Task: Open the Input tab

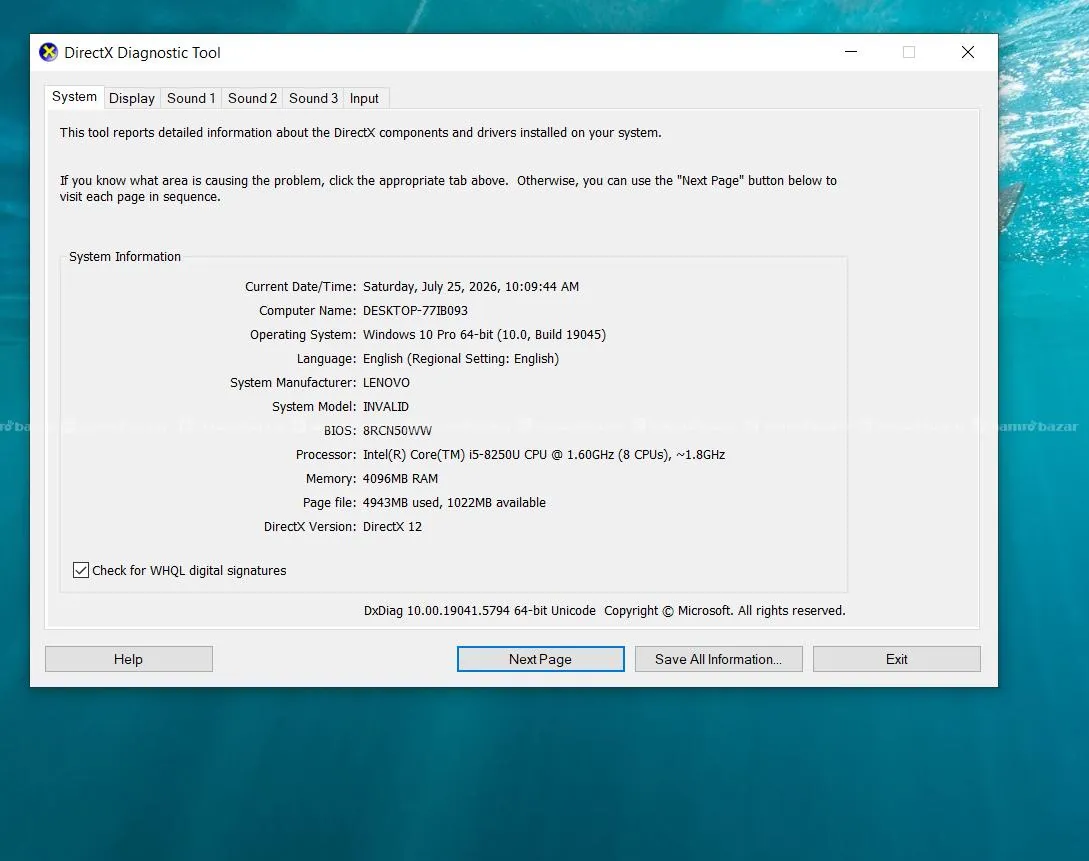Action: pos(364,98)
